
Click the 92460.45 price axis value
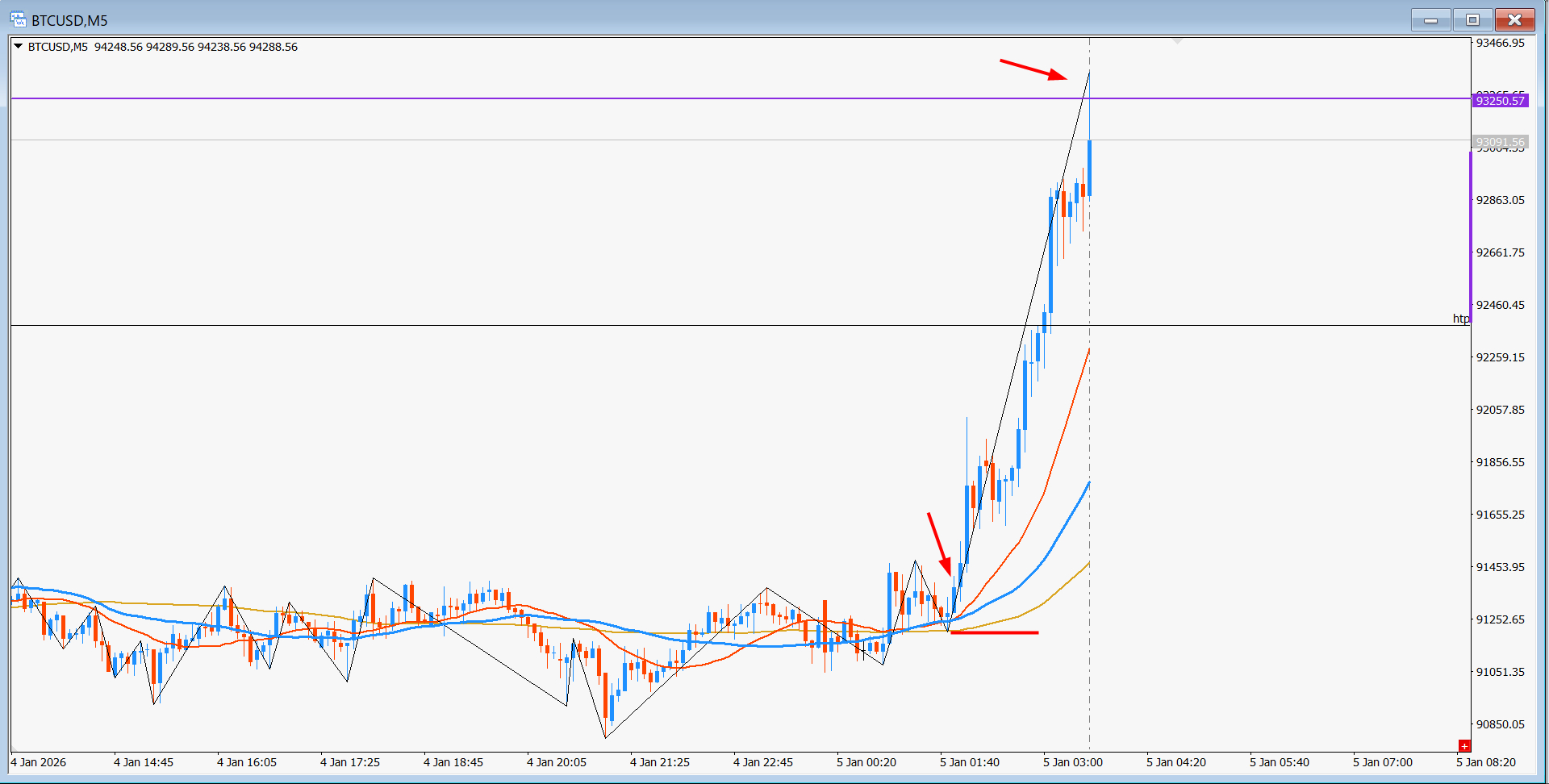pyautogui.click(x=1501, y=305)
